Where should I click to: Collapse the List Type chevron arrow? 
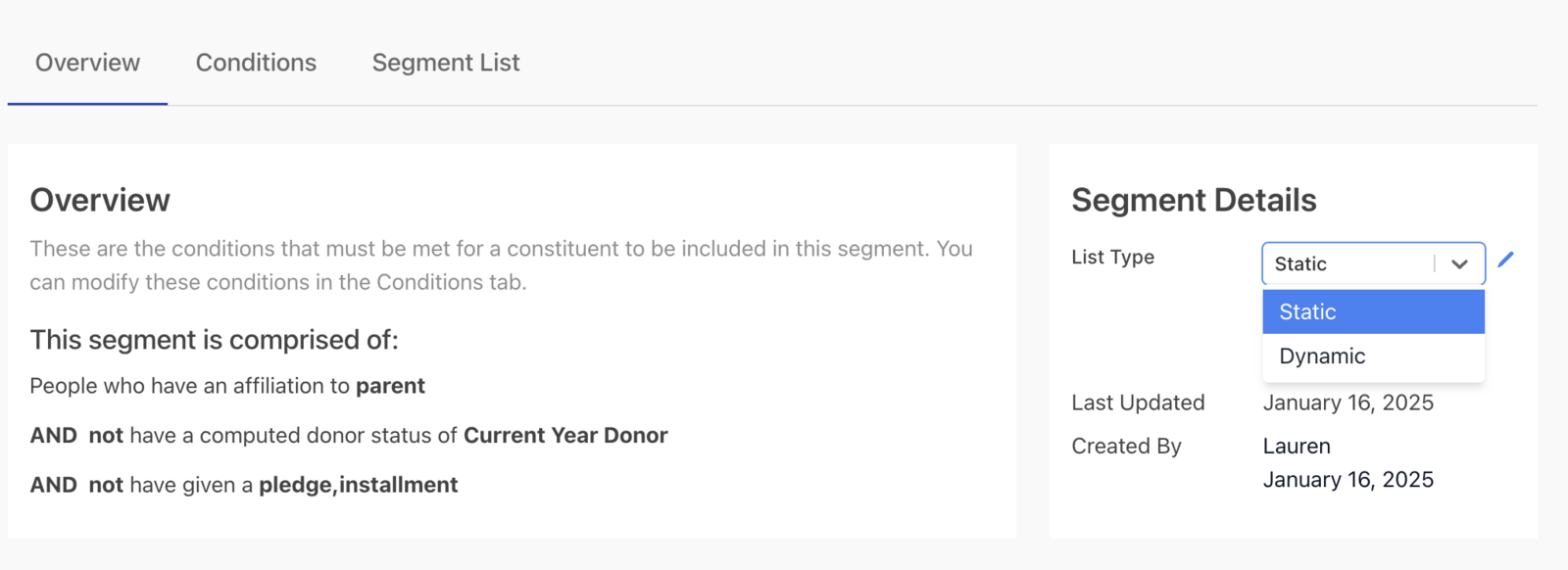(x=1459, y=264)
